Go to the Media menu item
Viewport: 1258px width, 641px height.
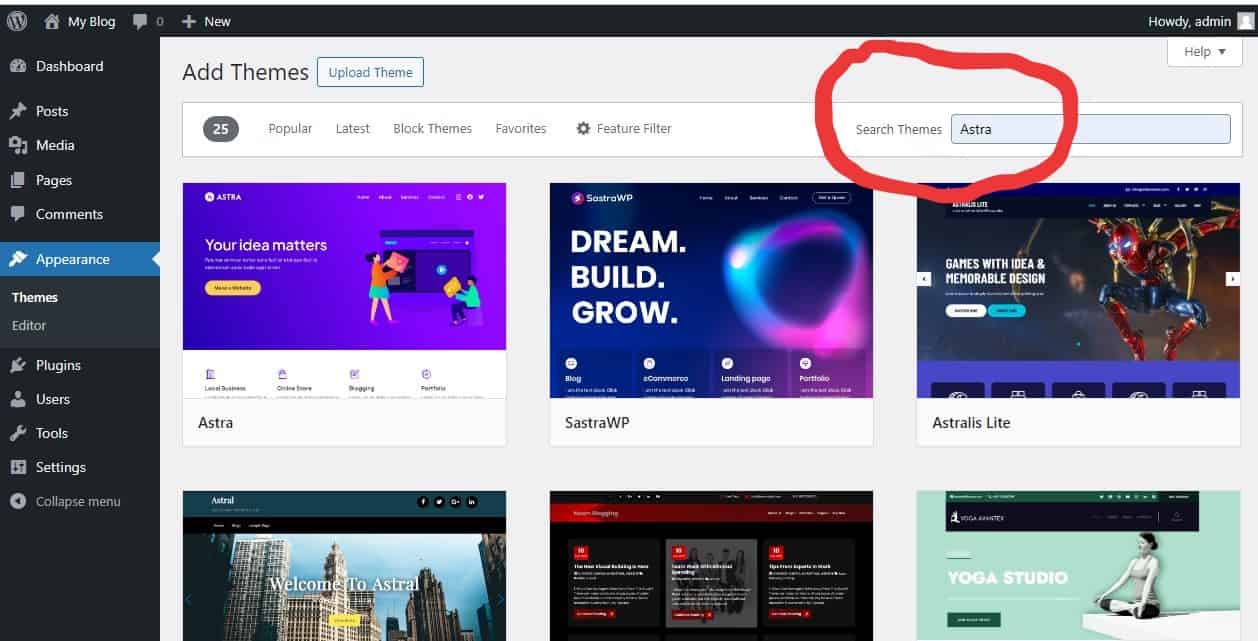coord(80,145)
